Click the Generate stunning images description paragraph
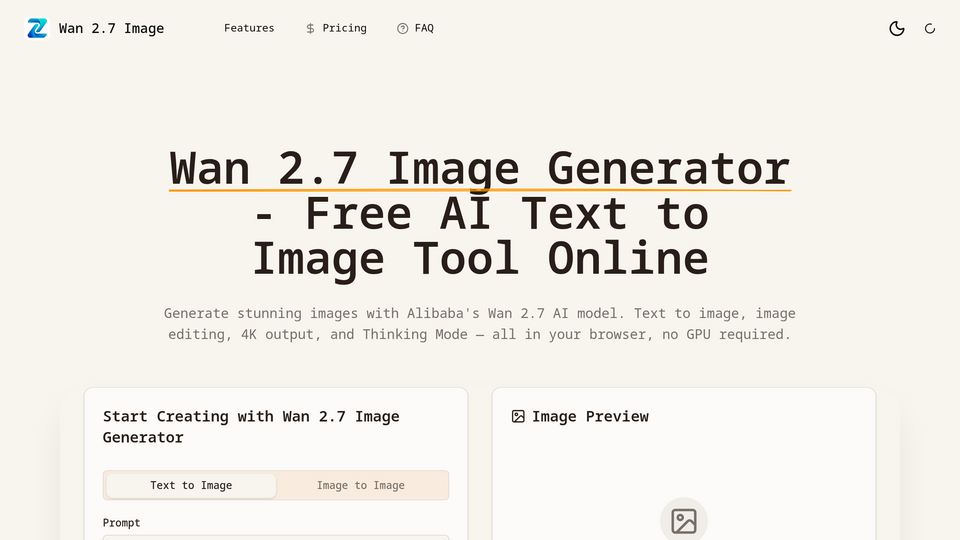960x540 pixels. [x=480, y=324]
